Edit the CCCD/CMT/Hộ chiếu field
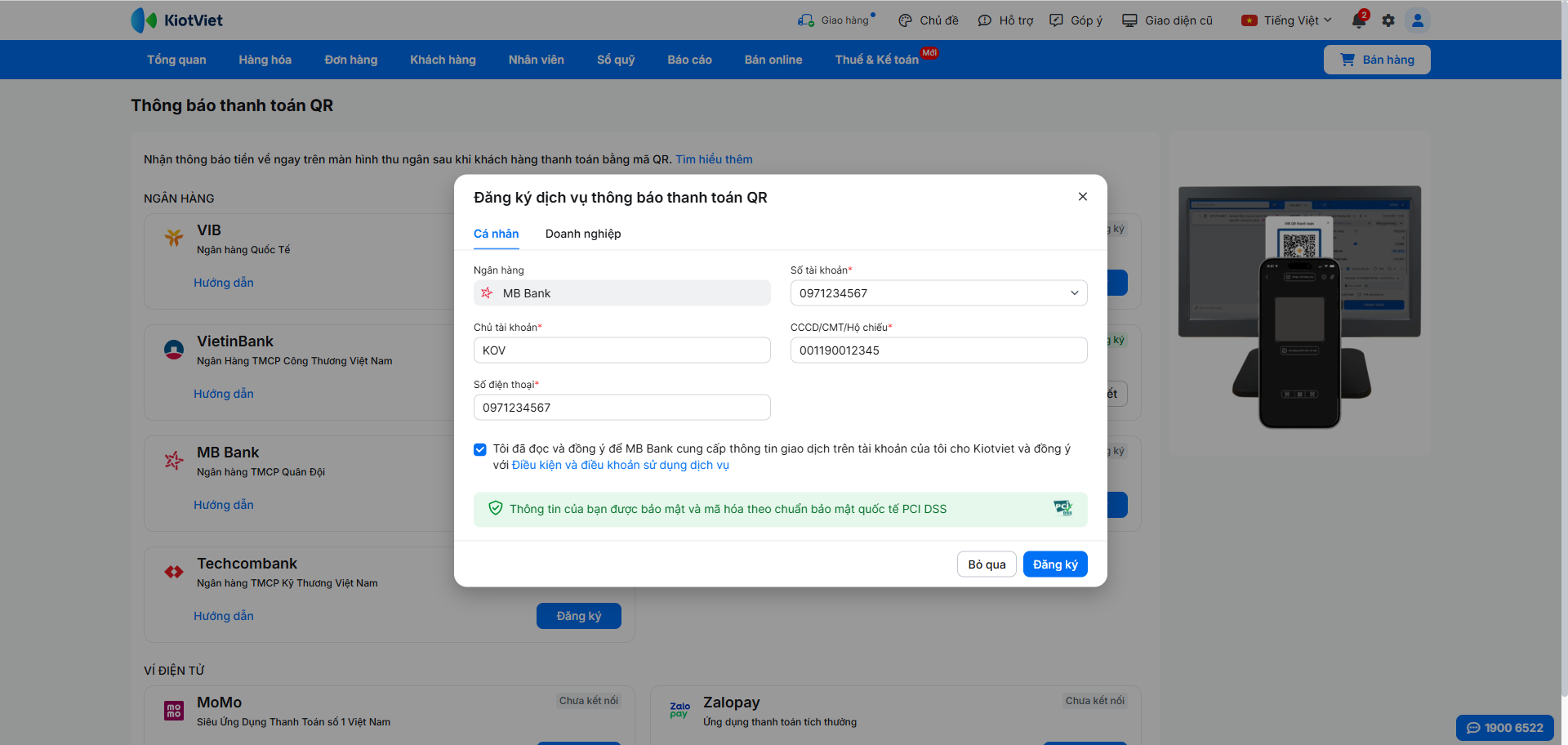 [x=938, y=350]
